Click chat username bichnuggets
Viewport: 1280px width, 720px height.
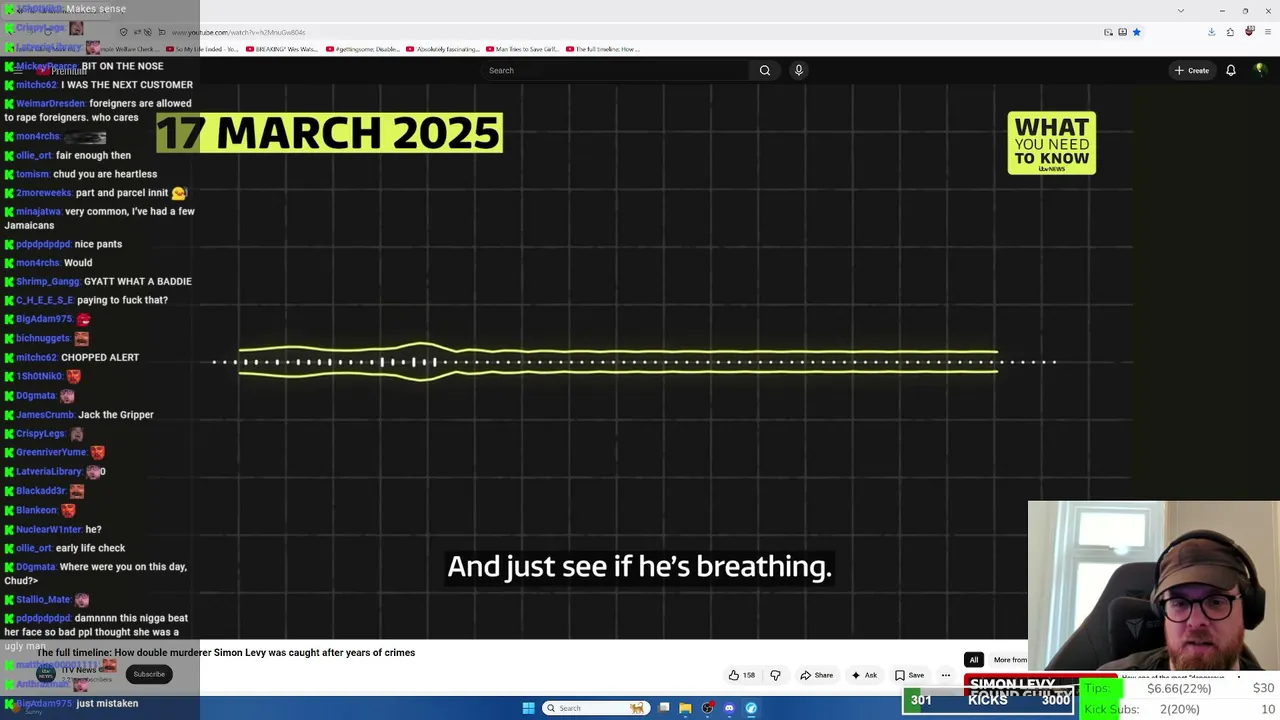(x=43, y=338)
